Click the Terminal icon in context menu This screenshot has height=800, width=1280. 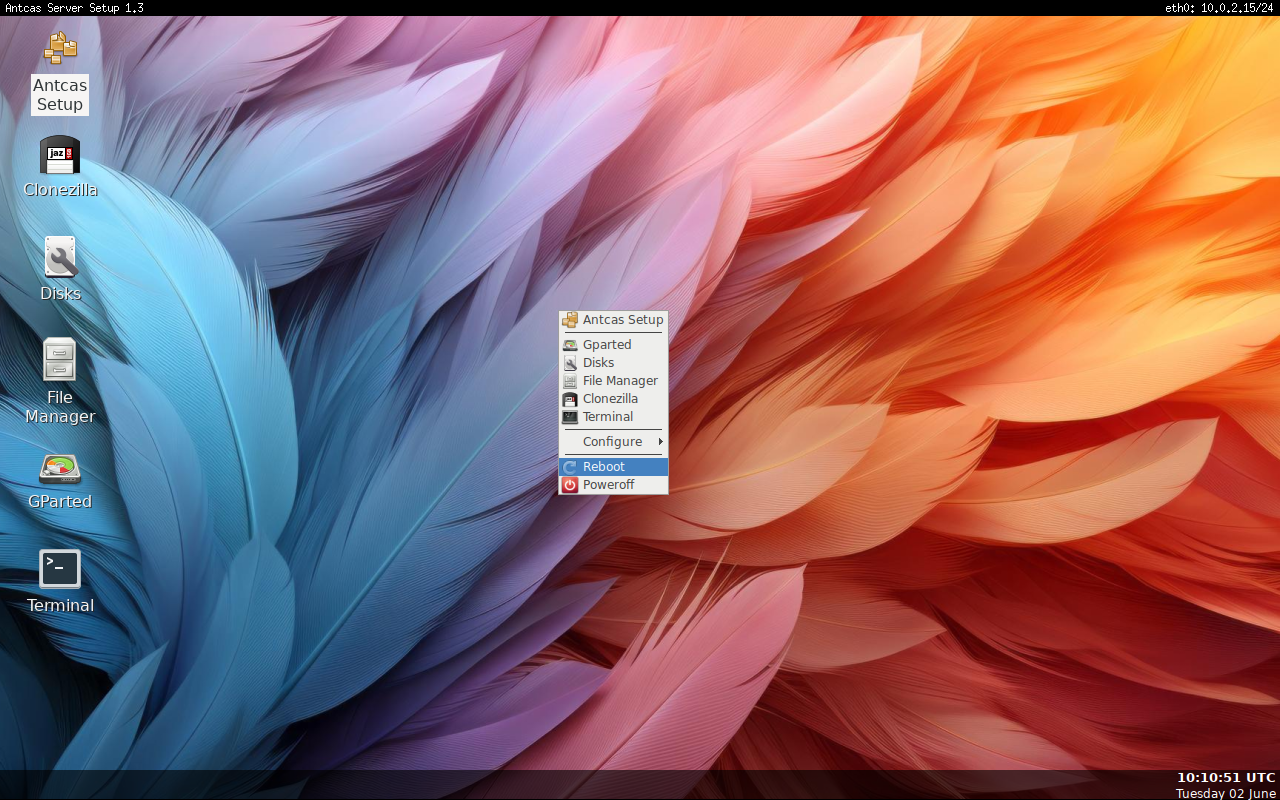[x=570, y=417]
